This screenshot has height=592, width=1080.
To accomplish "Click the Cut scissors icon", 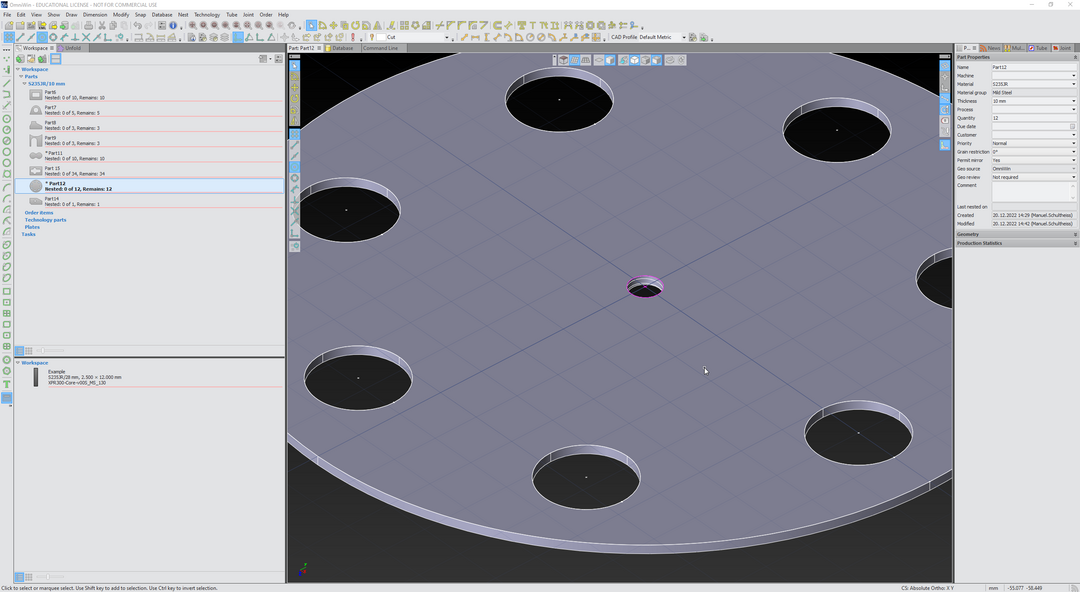I will point(102,25).
